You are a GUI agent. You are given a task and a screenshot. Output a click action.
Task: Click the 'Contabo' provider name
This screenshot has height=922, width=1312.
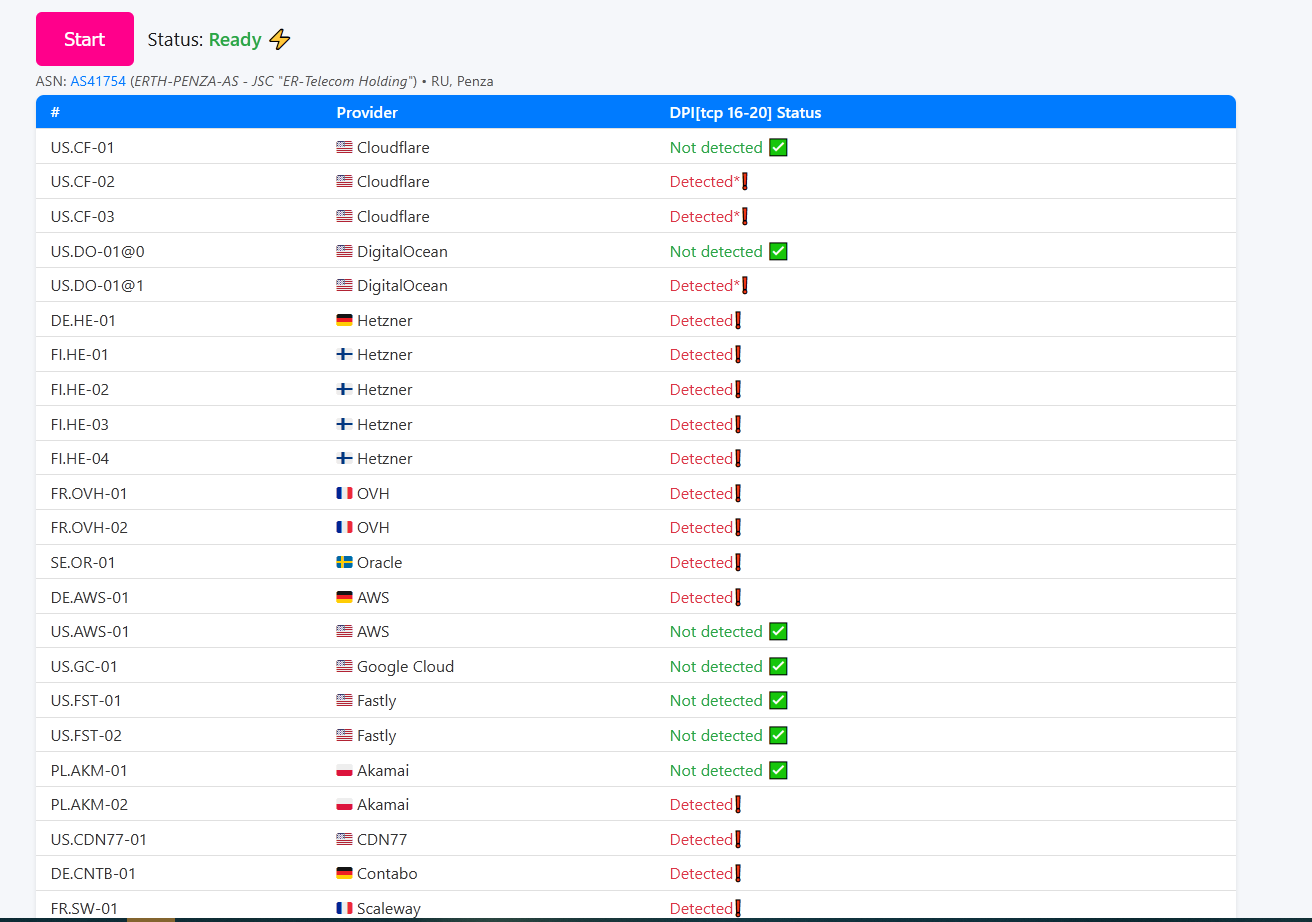(387, 873)
